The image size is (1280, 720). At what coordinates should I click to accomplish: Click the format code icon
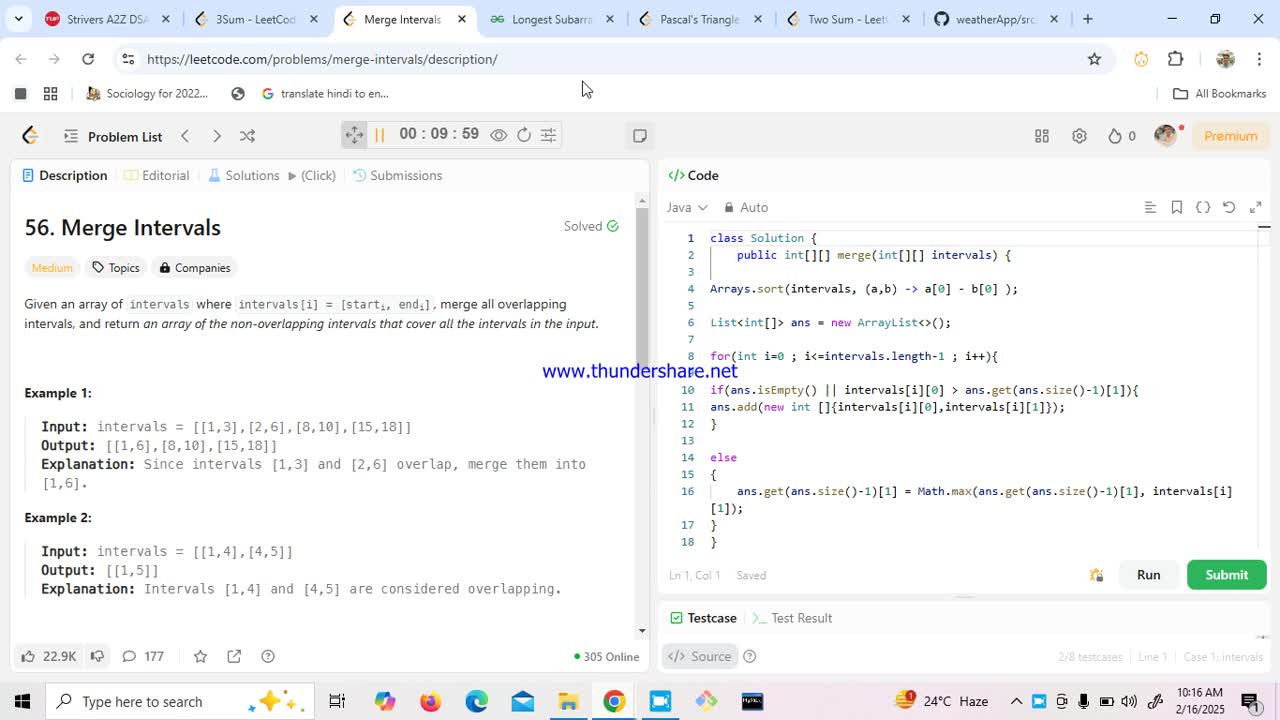click(x=1150, y=207)
